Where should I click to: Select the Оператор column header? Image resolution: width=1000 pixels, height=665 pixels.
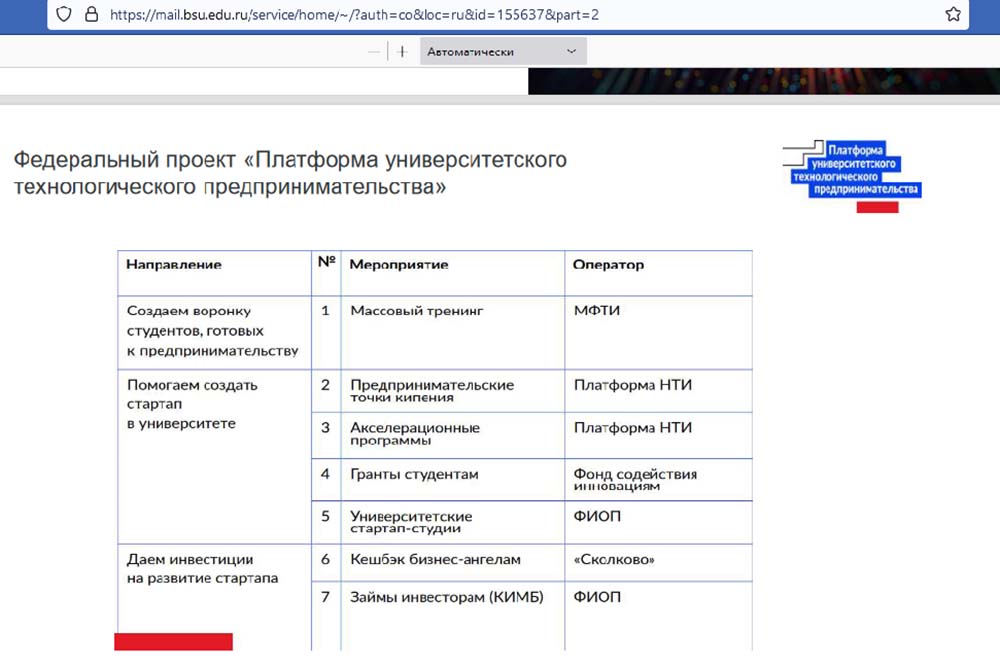(x=608, y=265)
